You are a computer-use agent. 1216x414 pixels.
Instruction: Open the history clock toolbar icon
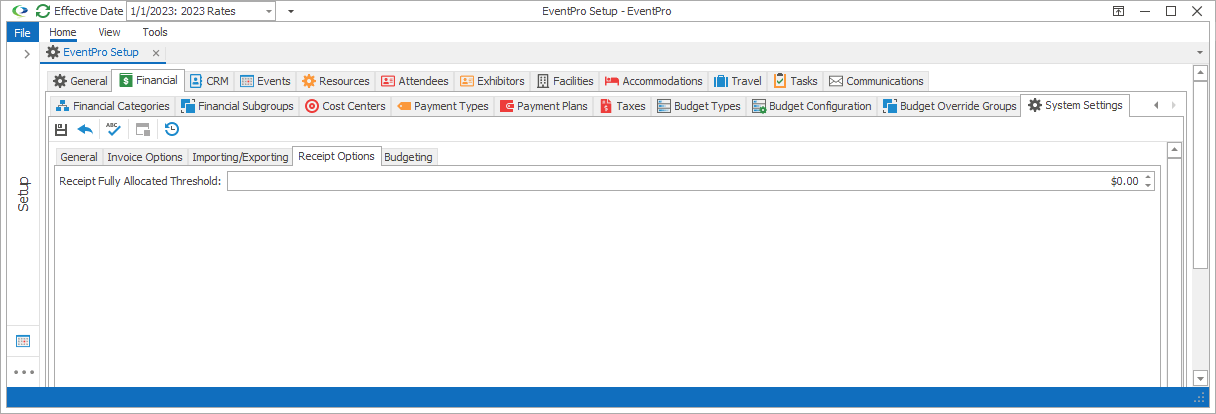172,129
